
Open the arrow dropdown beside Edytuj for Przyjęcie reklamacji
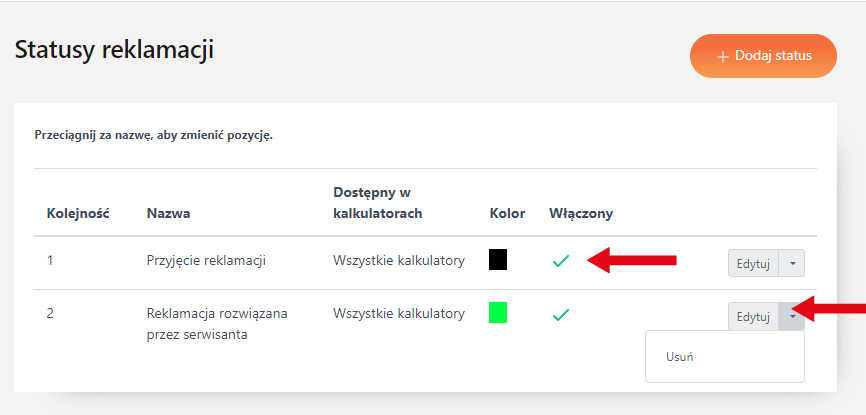[x=792, y=263]
